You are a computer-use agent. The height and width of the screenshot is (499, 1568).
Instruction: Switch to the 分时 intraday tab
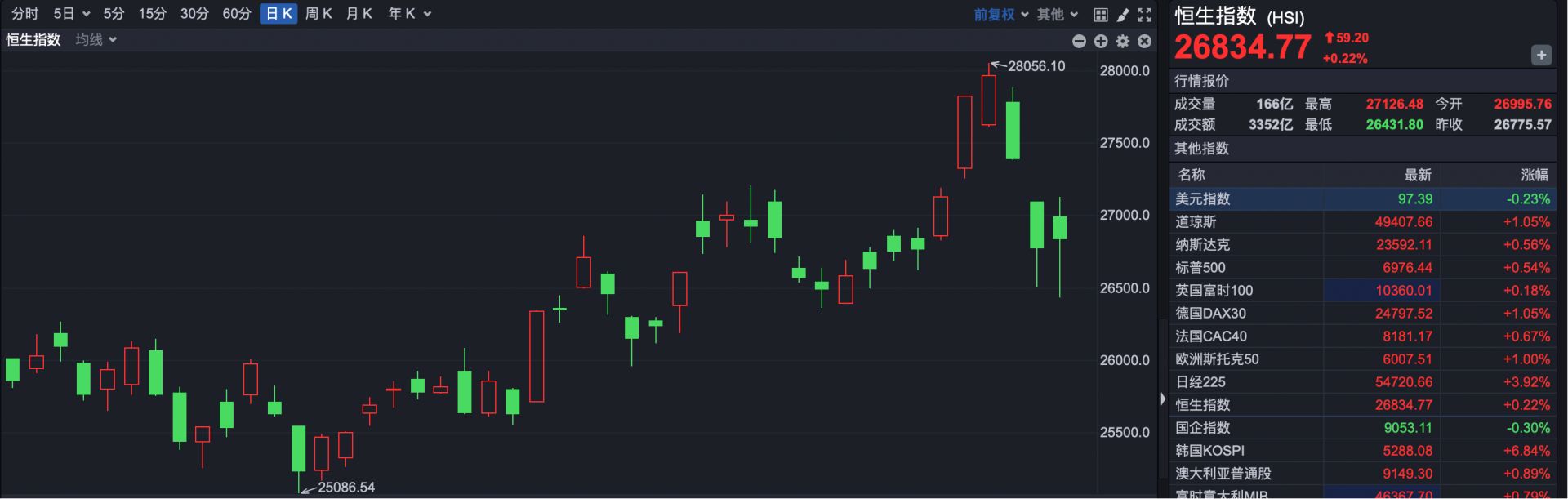(x=24, y=14)
